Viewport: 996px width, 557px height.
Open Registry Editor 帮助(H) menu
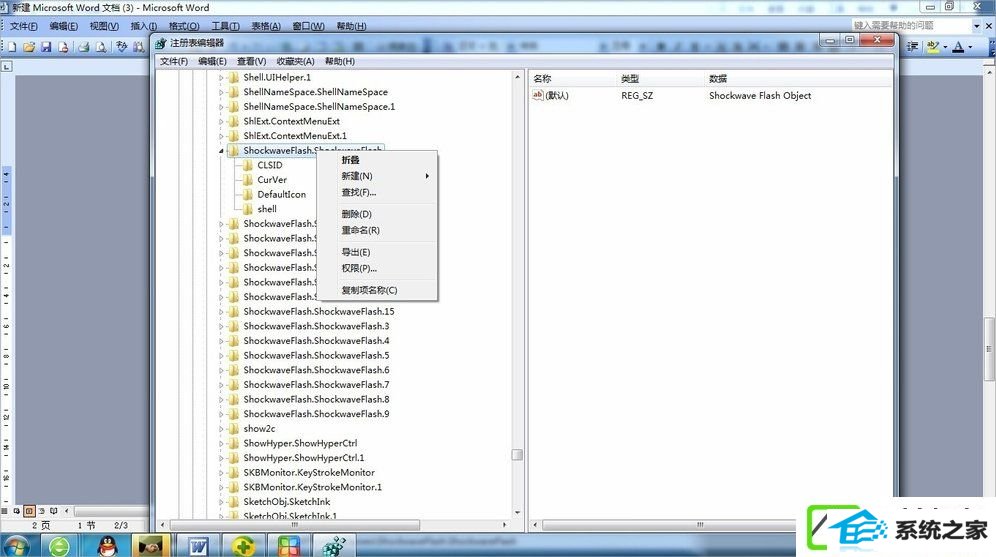coord(340,62)
